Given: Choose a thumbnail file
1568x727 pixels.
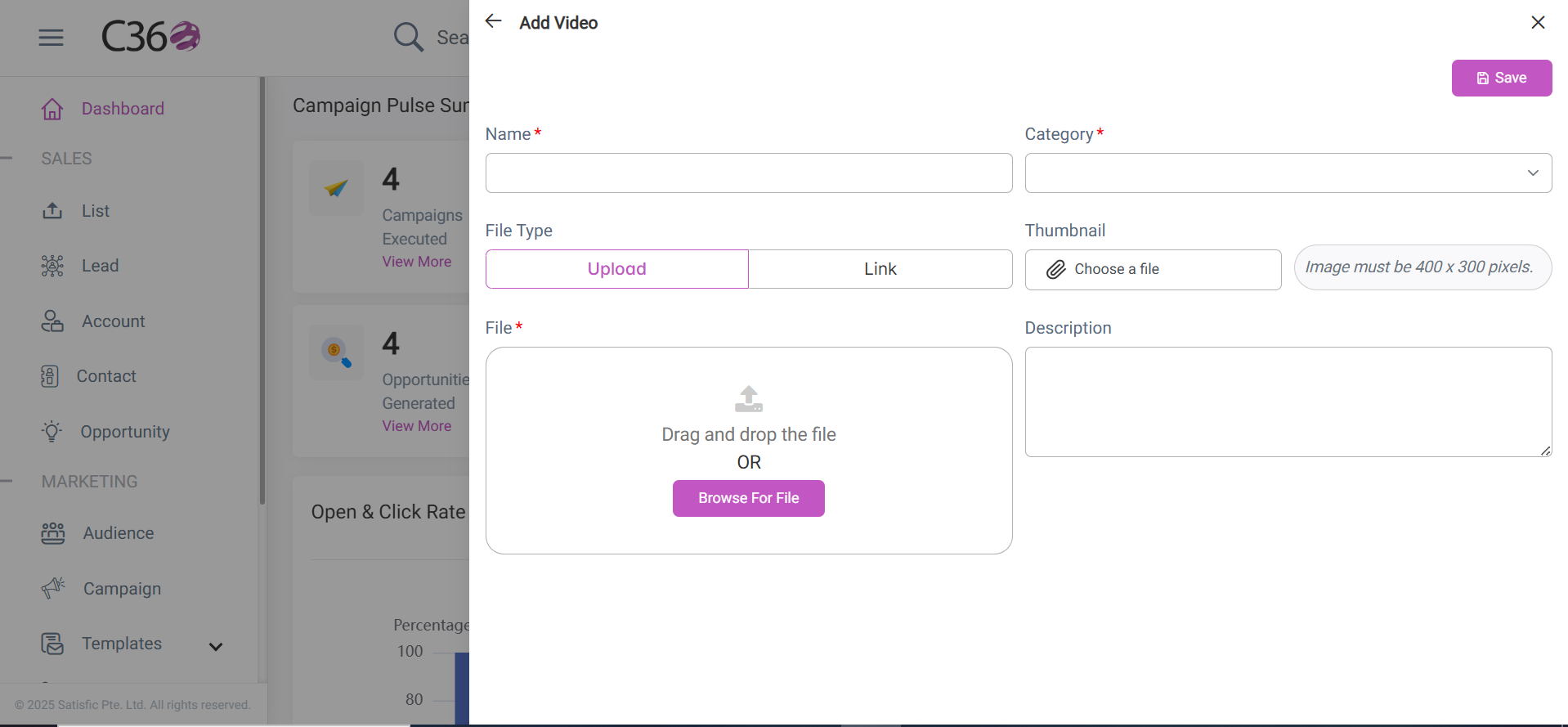Looking at the screenshot, I should [1154, 270].
